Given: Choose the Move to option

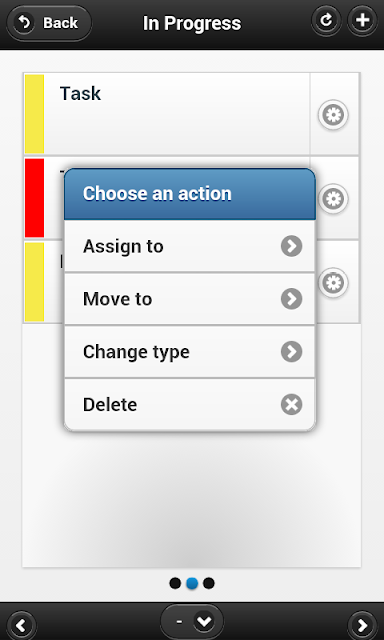Looking at the screenshot, I should tap(190, 299).
